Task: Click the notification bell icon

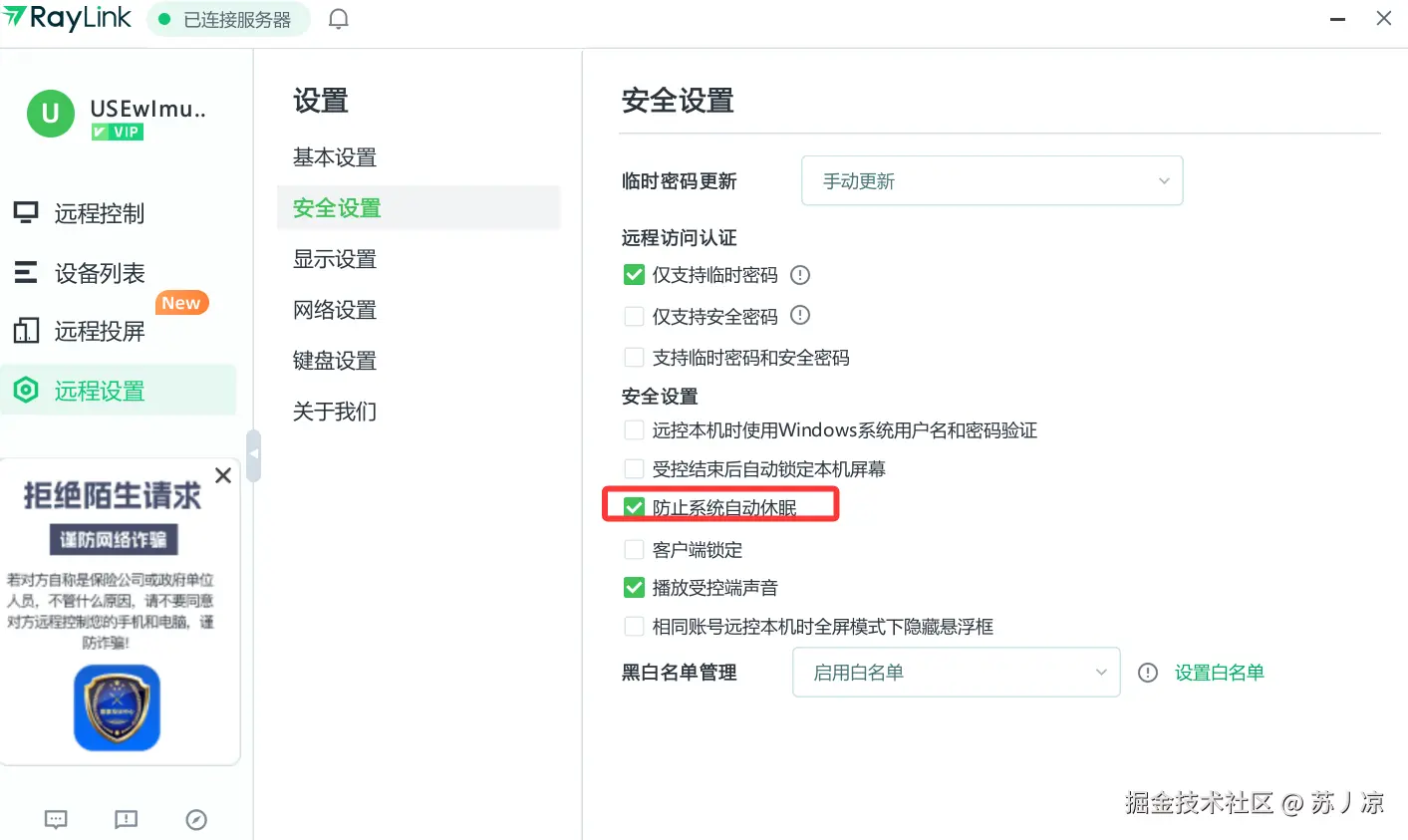Action: 339,19
